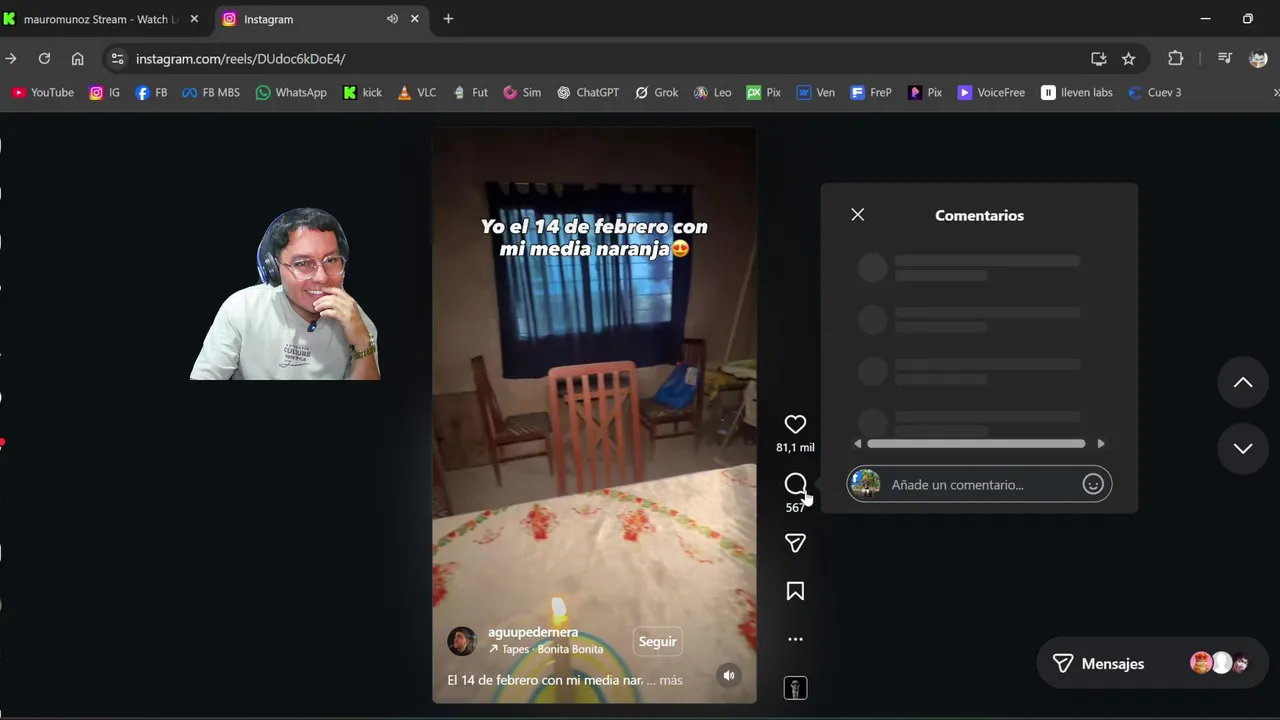Go forward in browser history
The width and height of the screenshot is (1280, 720).
tap(11, 59)
